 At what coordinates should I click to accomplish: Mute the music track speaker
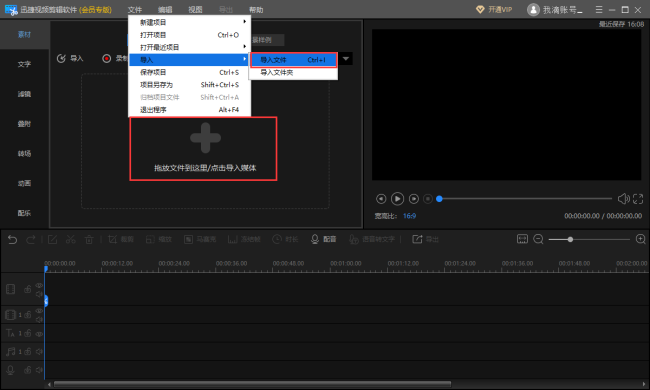click(x=39, y=351)
